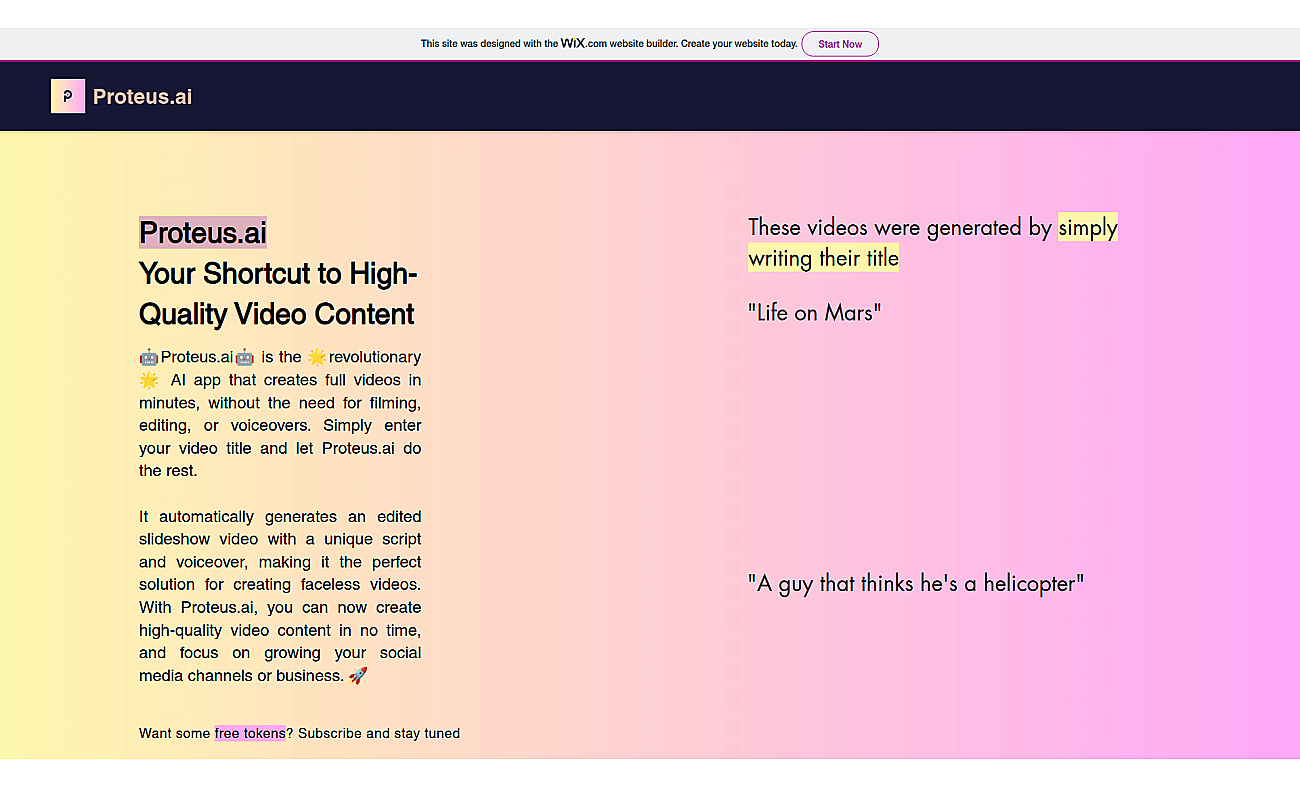Click the "Subscribe and stay tuned" text
This screenshot has width=1300, height=788.
point(379,733)
